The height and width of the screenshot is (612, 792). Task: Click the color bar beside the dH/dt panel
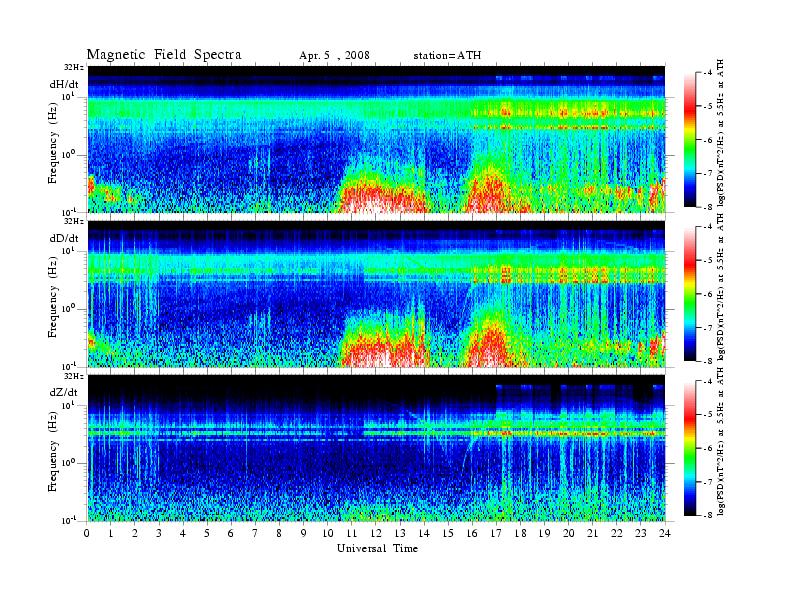coord(690,140)
